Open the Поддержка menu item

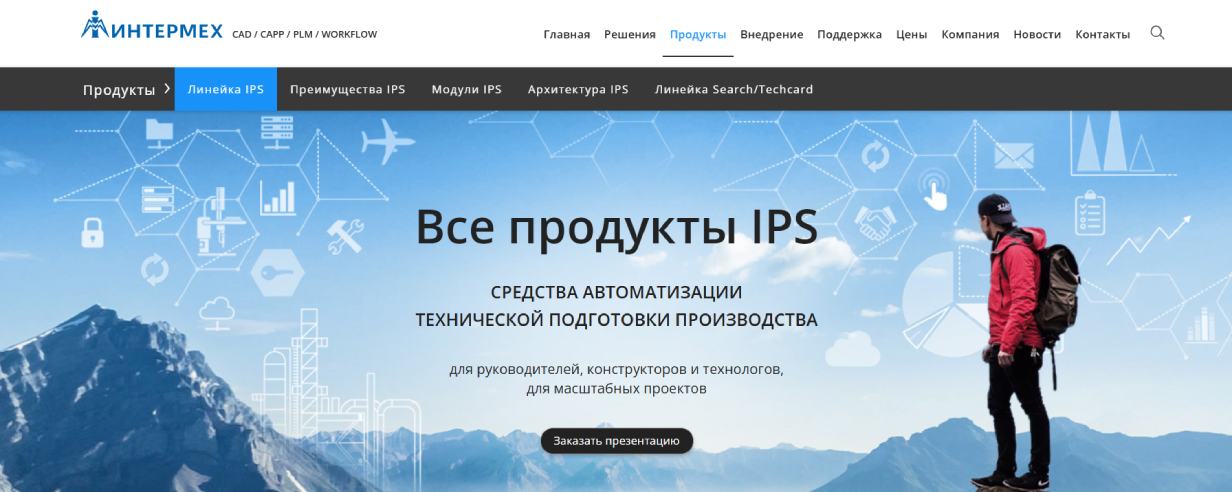[849, 34]
